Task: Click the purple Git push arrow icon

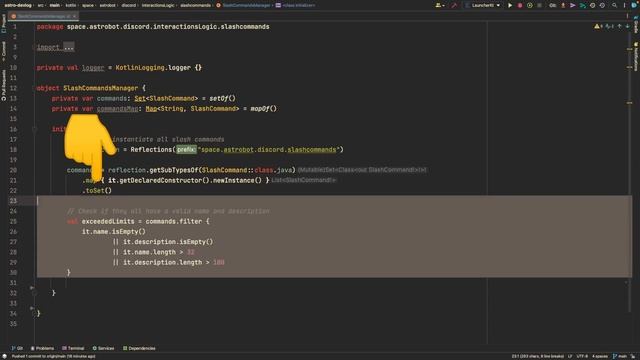Action: pos(573,5)
